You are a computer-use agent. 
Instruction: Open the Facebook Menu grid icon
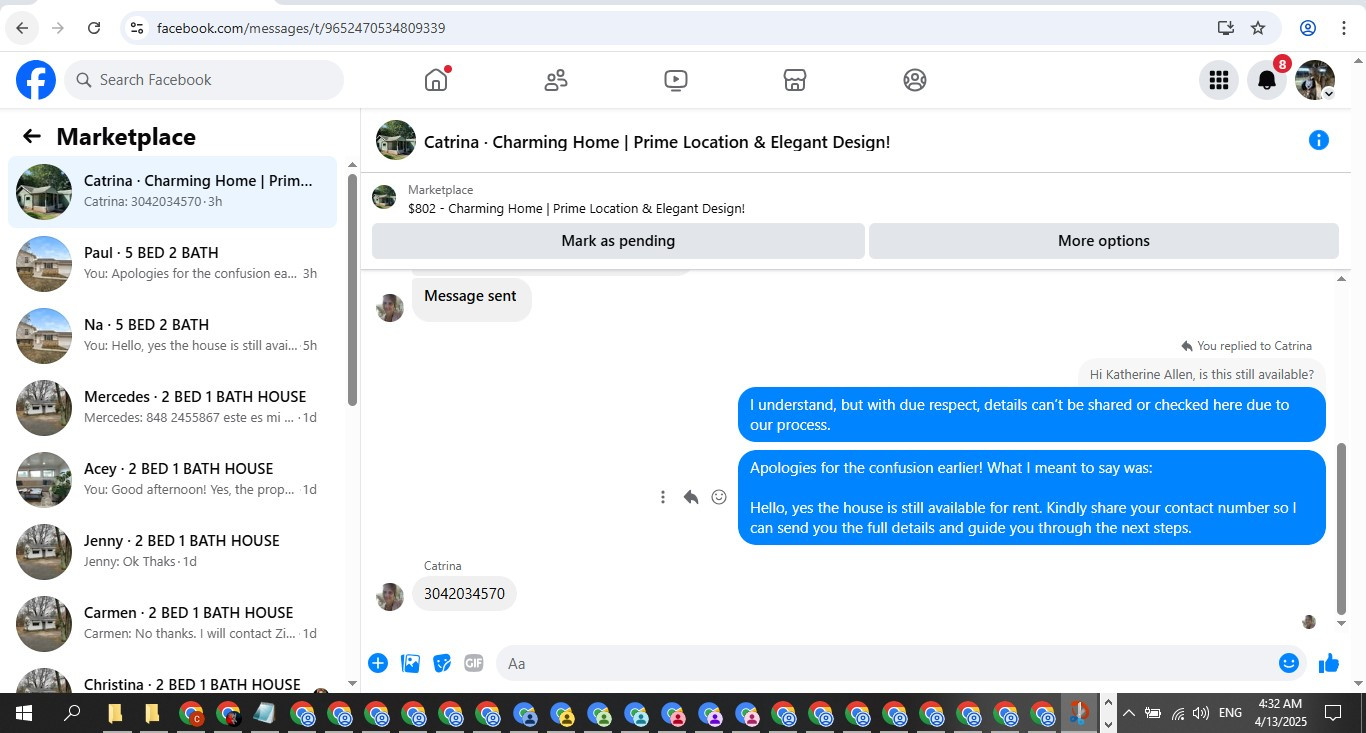pos(1218,80)
